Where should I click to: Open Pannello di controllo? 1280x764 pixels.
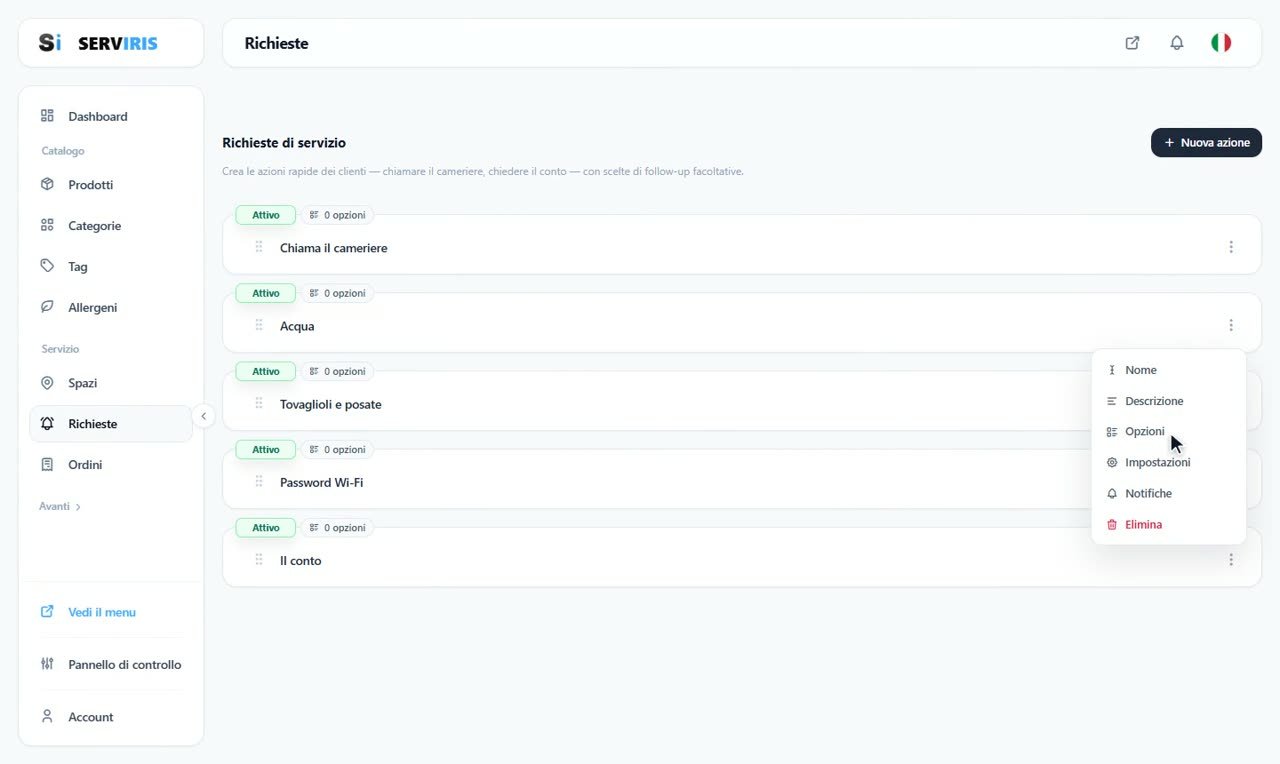tap(111, 664)
